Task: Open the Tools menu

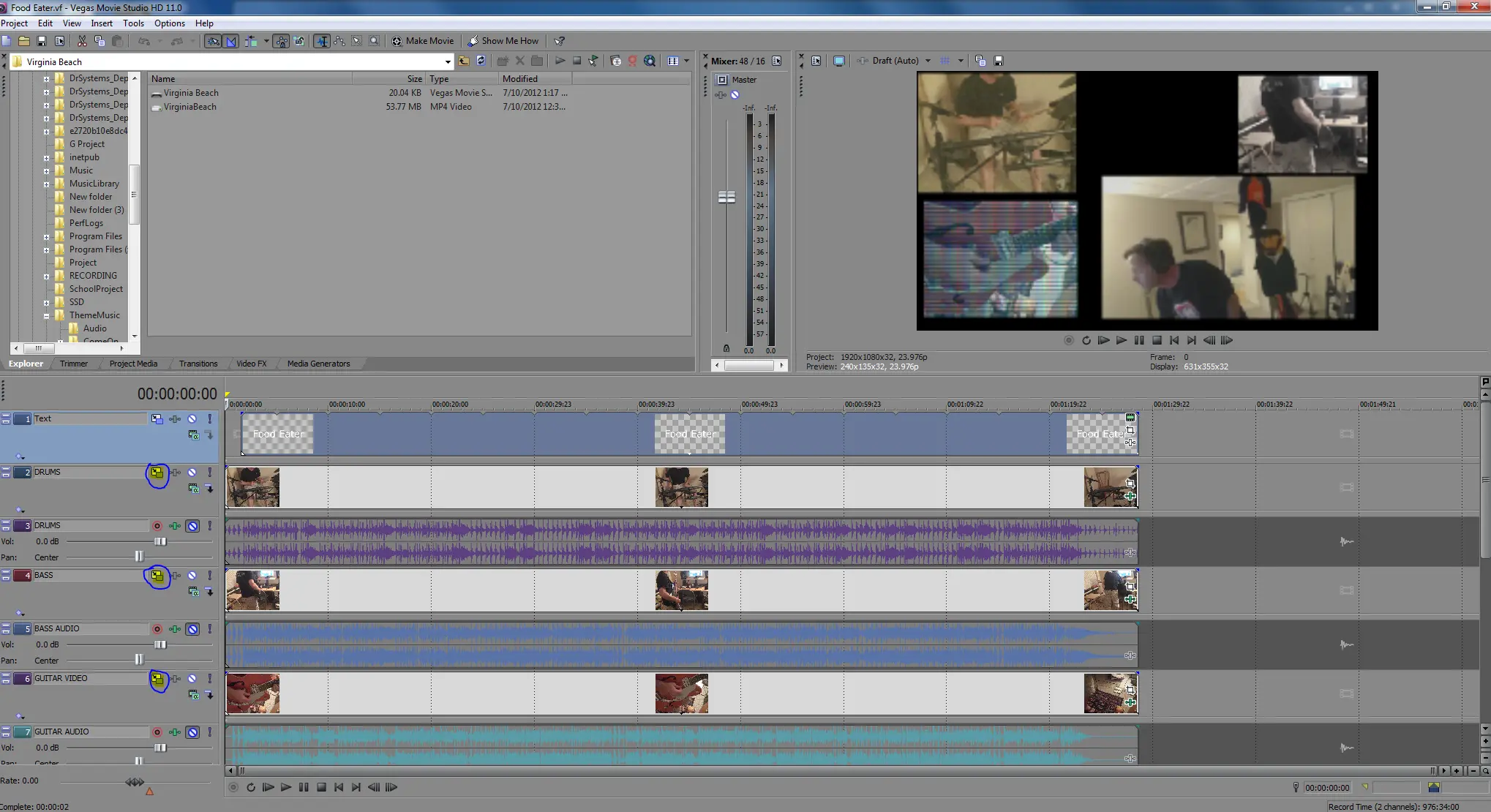Action: (133, 23)
